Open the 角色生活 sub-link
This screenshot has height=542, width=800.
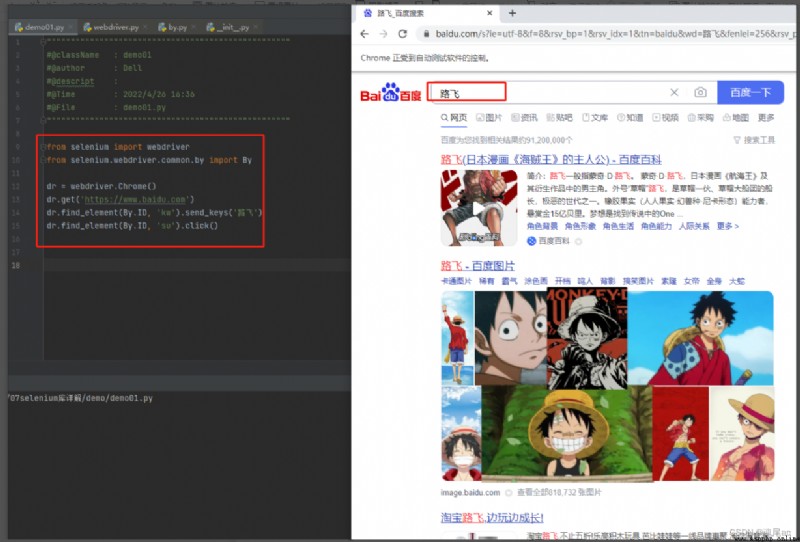618,226
